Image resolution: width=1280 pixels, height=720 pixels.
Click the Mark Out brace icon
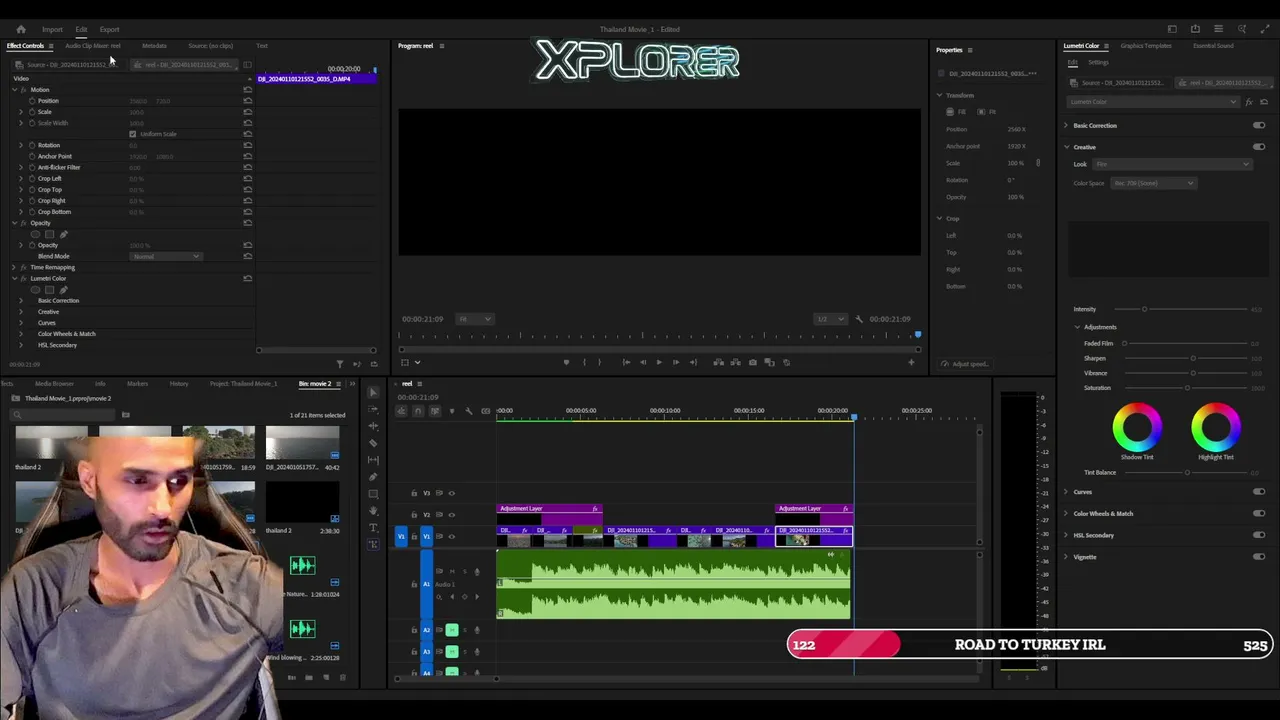600,362
